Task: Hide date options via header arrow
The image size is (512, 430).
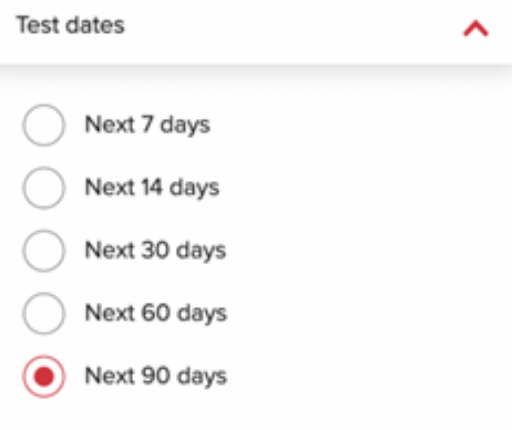Action: [476, 28]
